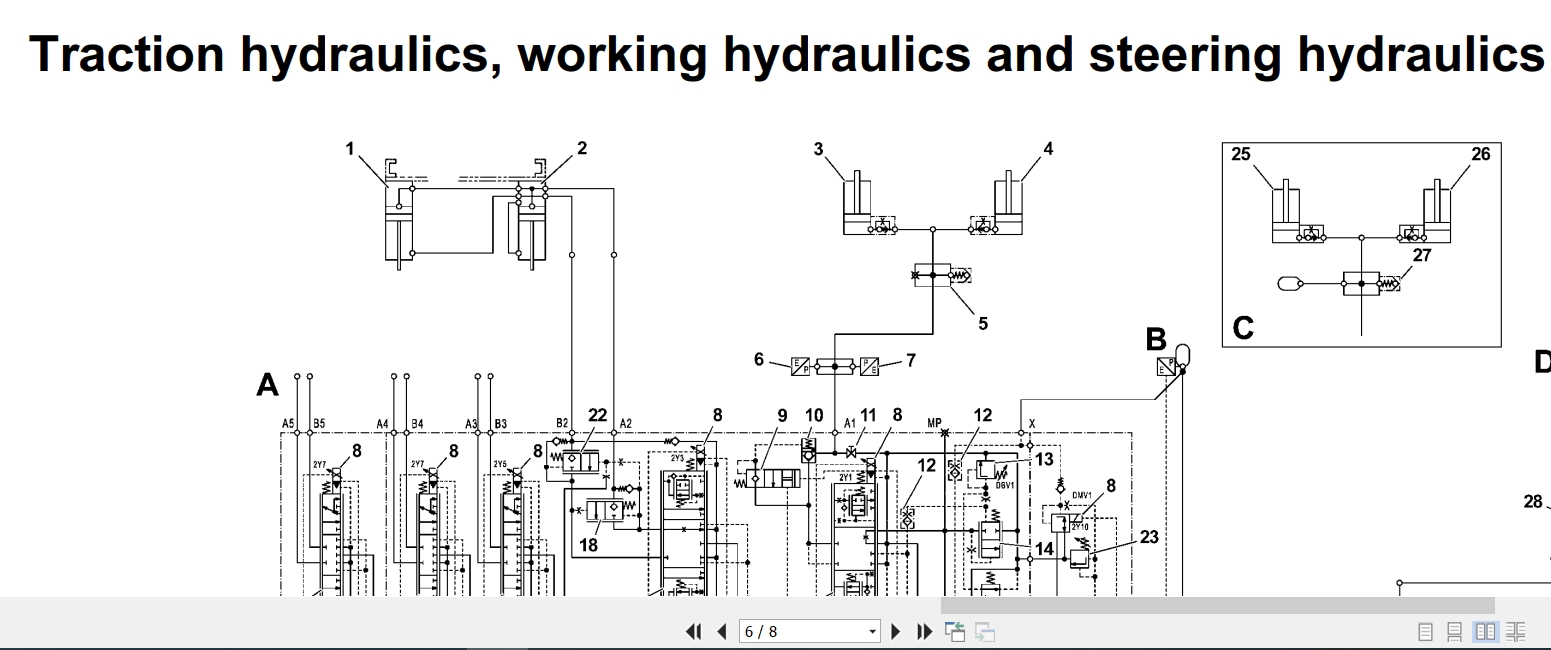Click callout number 9 in the diagram
This screenshot has height=650, width=1551.
coord(782,415)
